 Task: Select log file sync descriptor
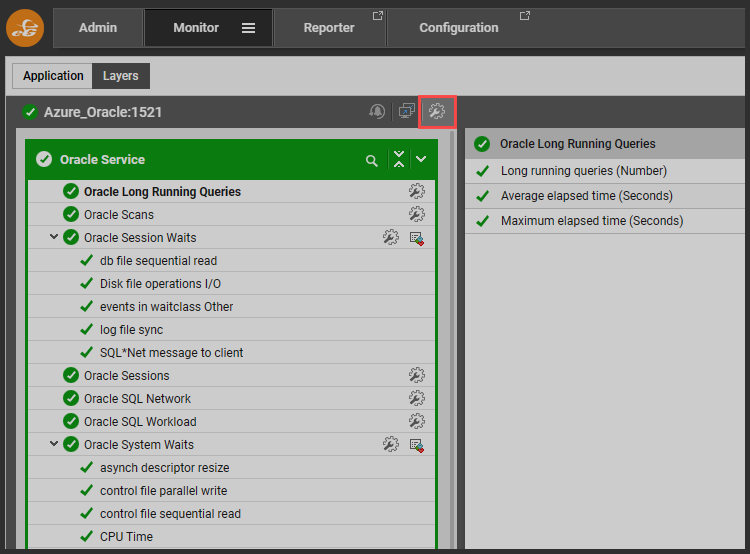132,330
